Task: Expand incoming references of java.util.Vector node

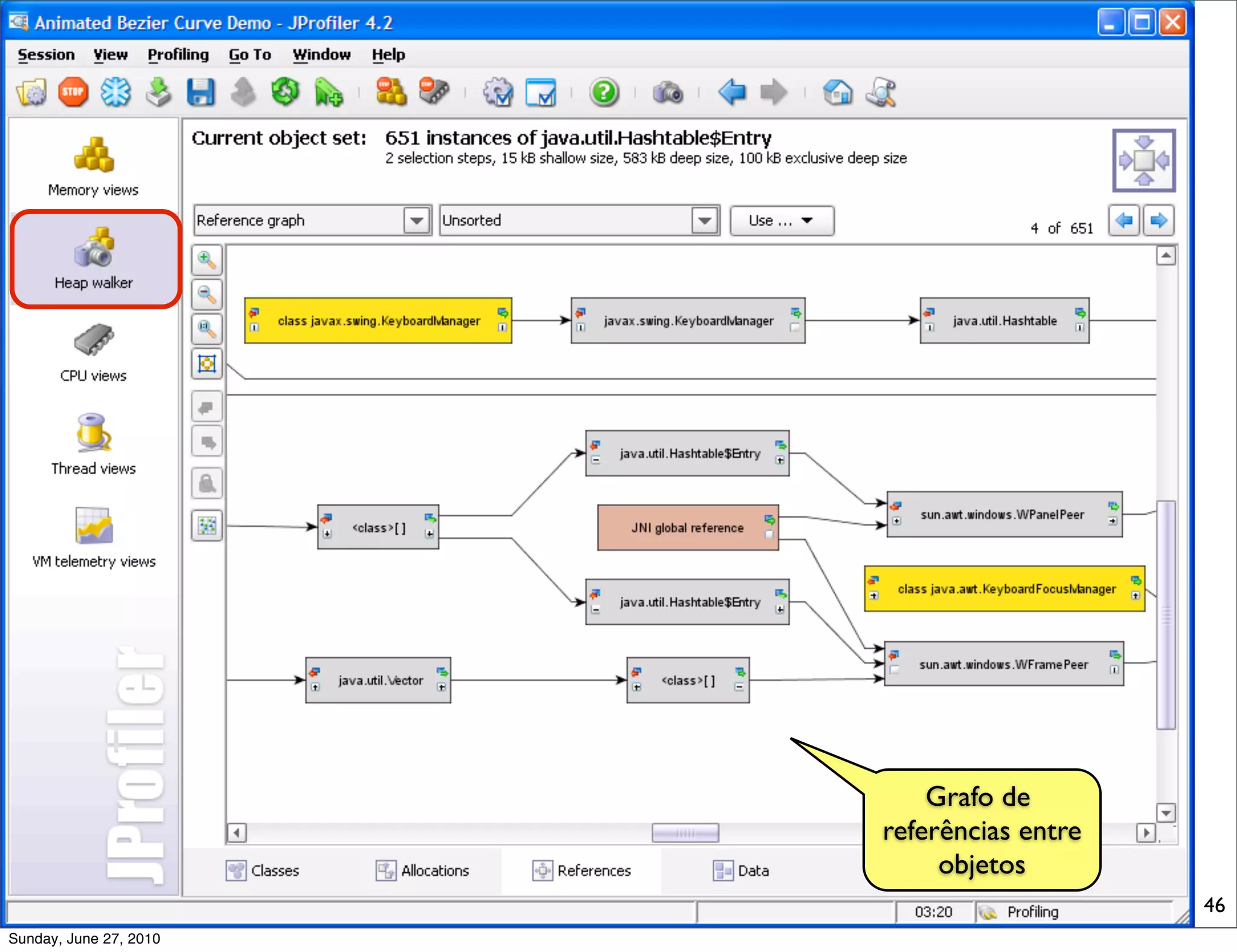Action: 315,687
